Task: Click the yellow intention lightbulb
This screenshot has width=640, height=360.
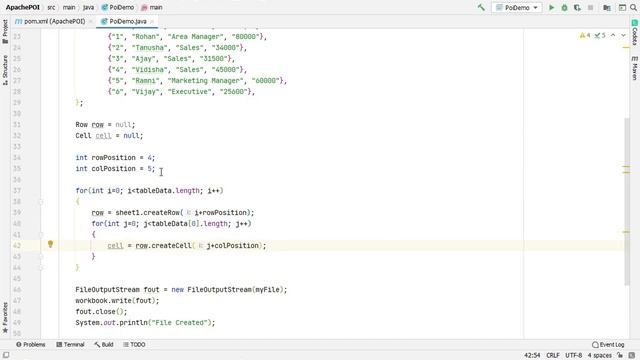Action: (50, 244)
